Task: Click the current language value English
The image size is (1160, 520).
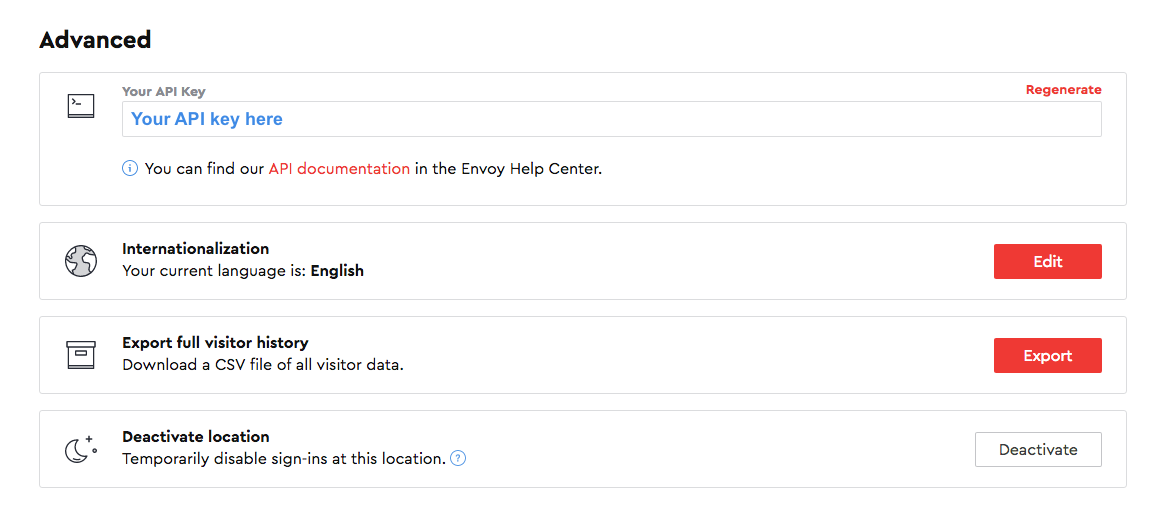Action: click(337, 271)
